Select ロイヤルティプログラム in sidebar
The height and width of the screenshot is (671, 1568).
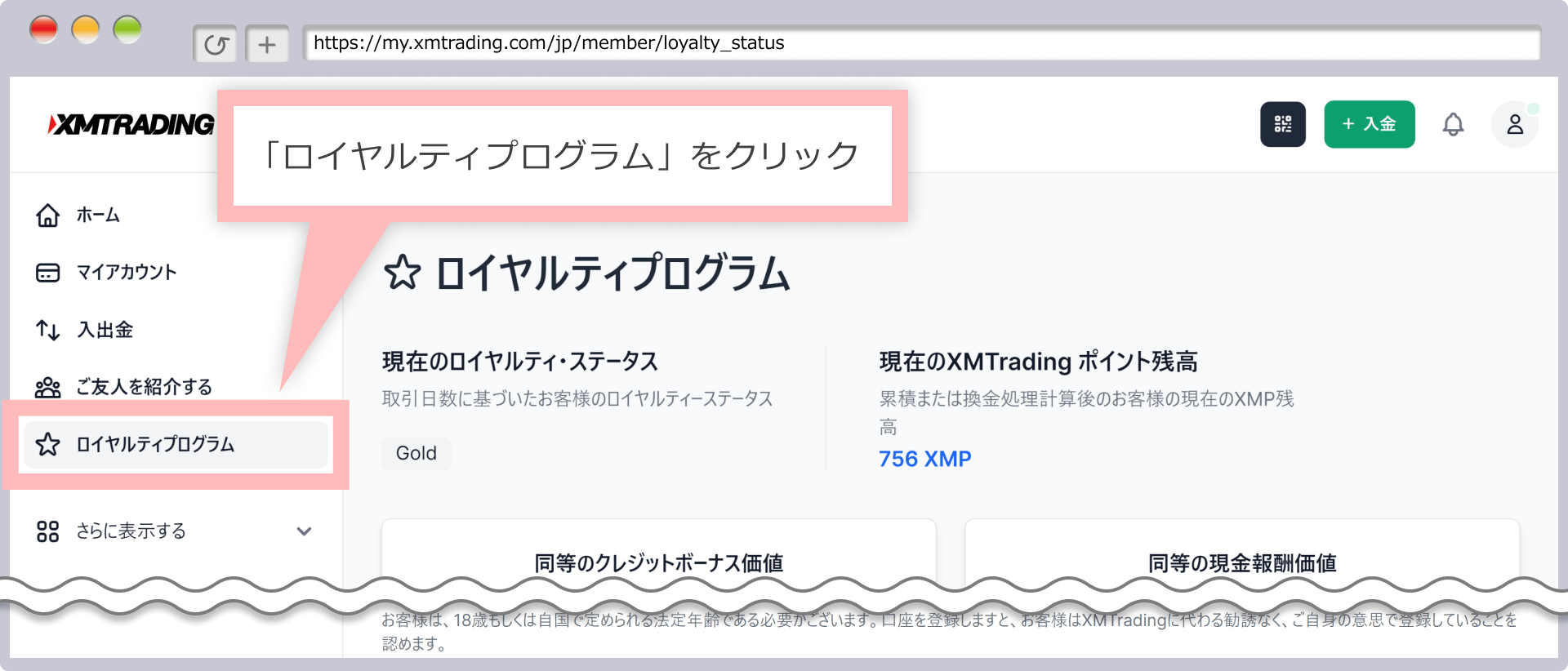click(x=176, y=444)
